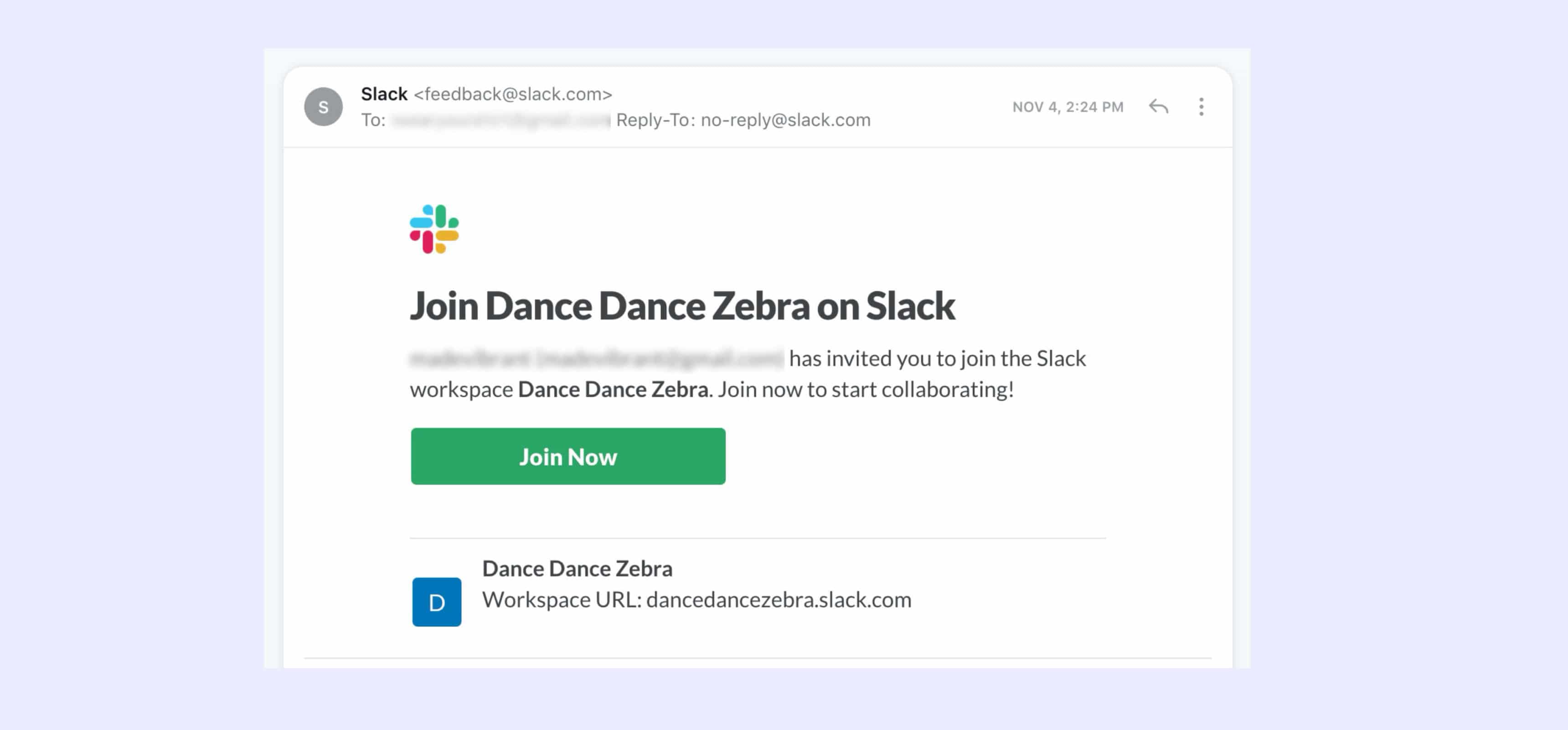This screenshot has height=730, width=1568.
Task: Click the blurred recipient email after To:
Action: (x=500, y=120)
